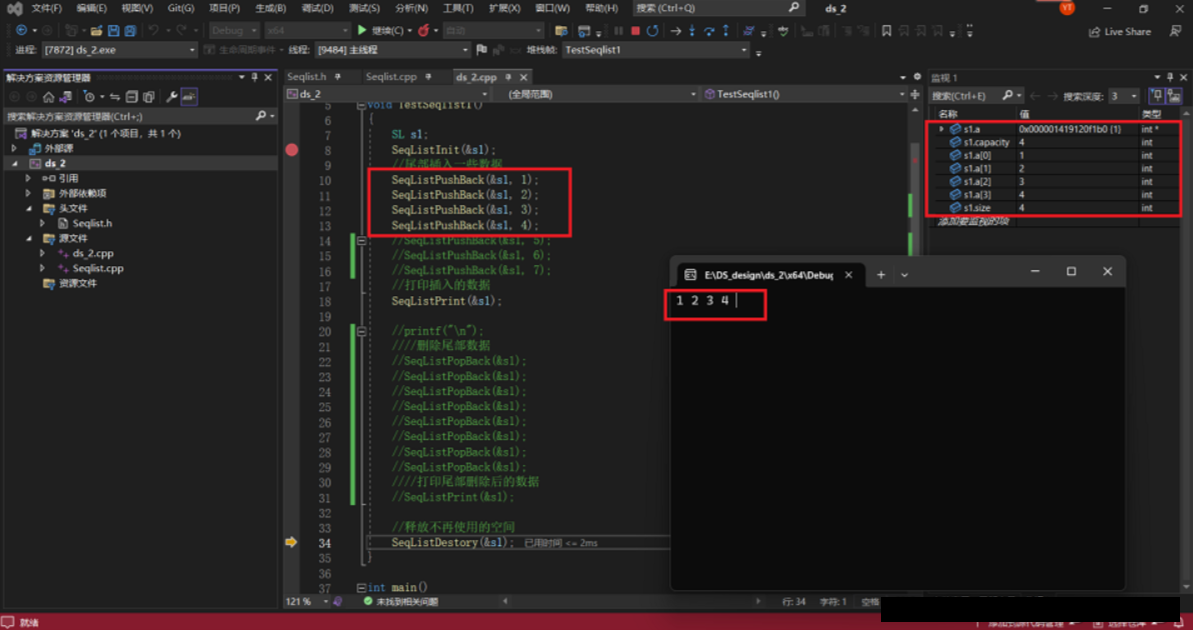The width and height of the screenshot is (1193, 630).
Task: Click the split editor icon
Action: (x=915, y=94)
